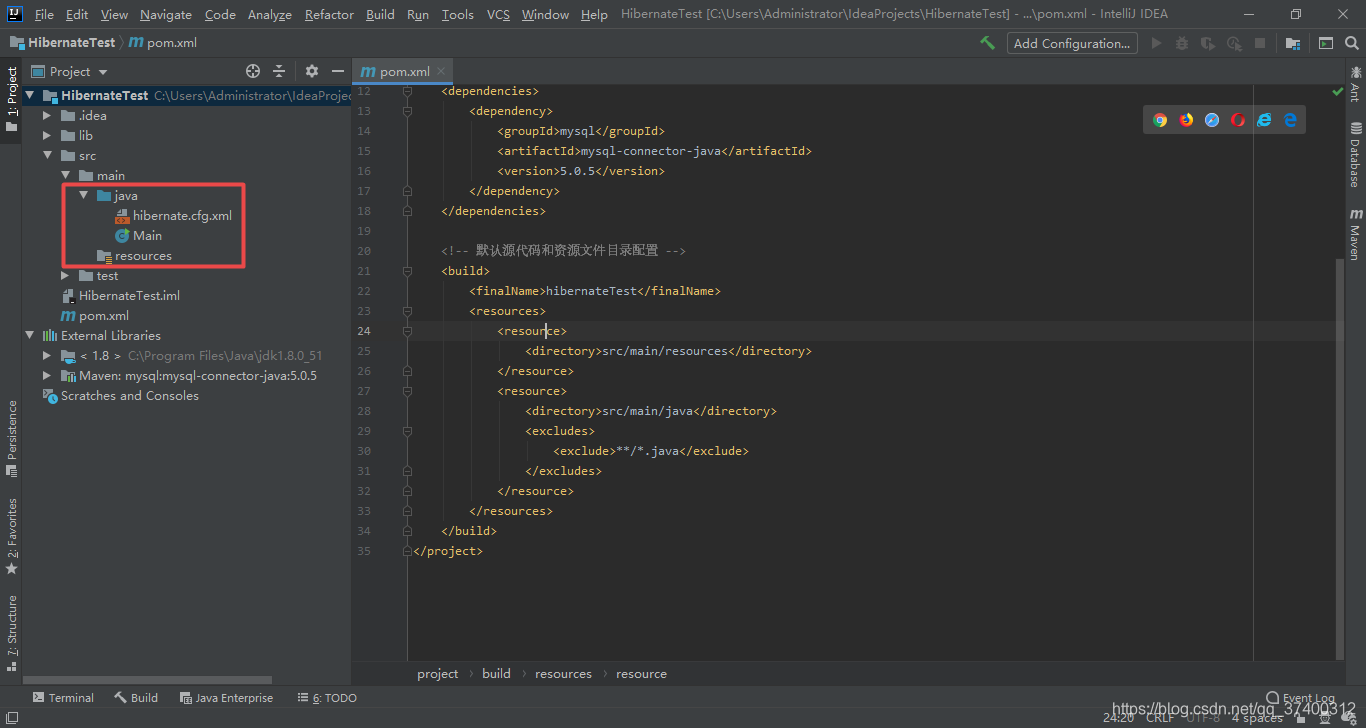This screenshot has width=1366, height=728.
Task: Open the Analyze menu
Action: pos(269,14)
